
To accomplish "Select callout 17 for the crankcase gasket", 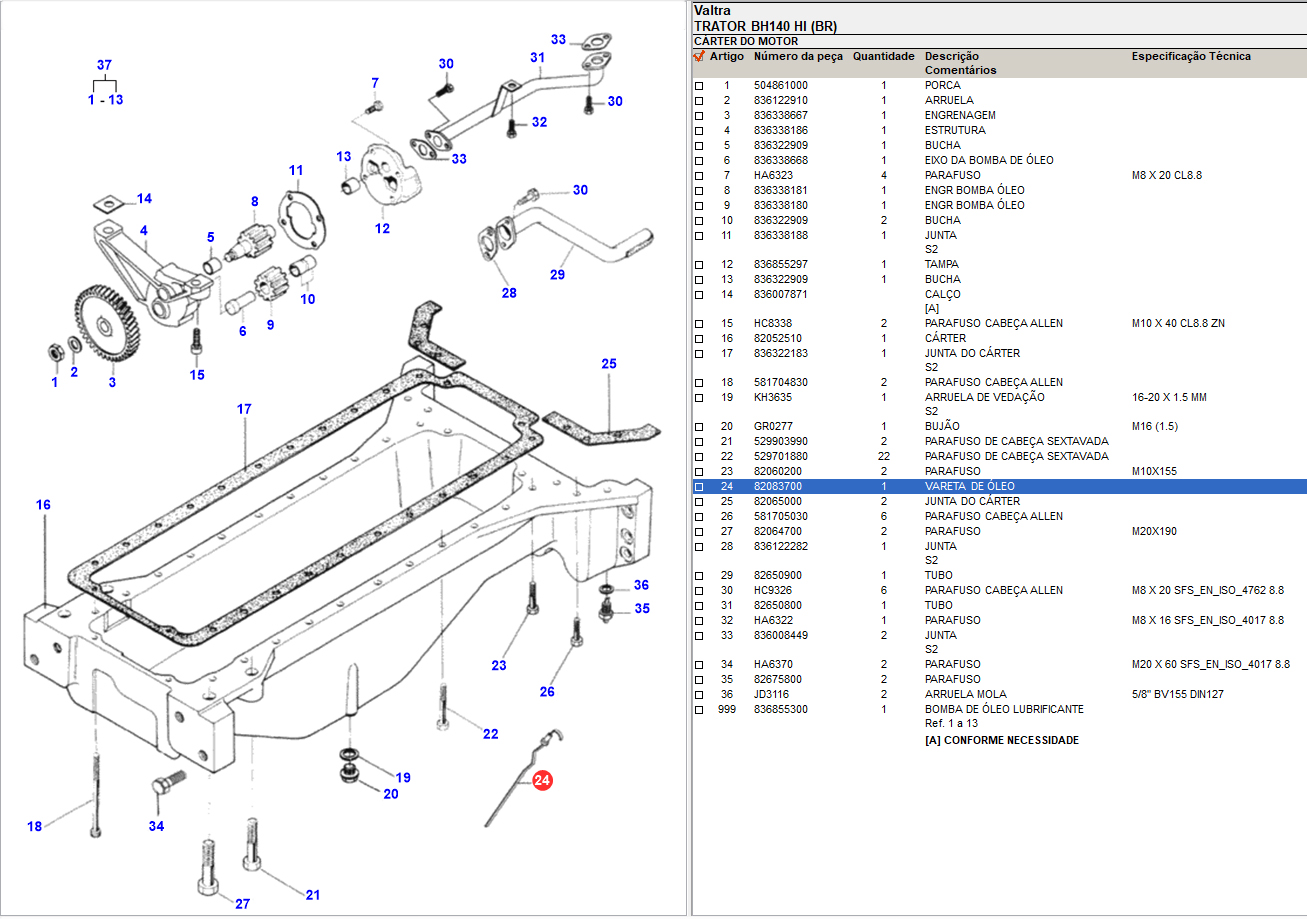I will (x=244, y=409).
